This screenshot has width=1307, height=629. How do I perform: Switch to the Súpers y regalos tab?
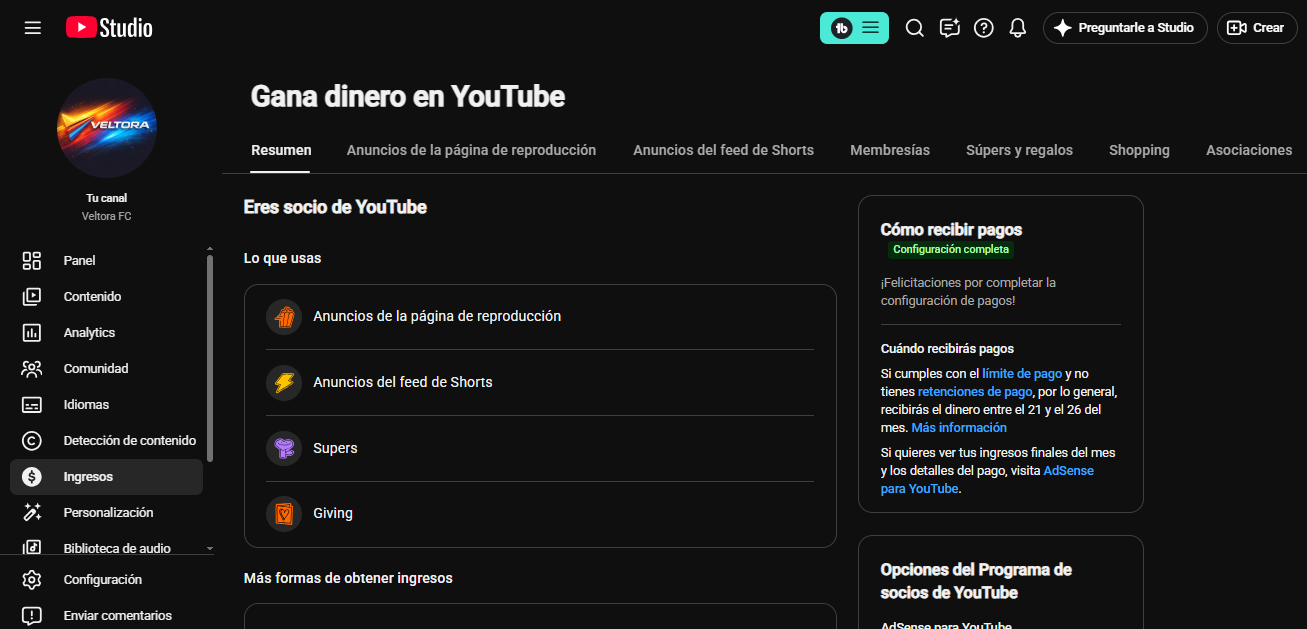click(x=1019, y=150)
